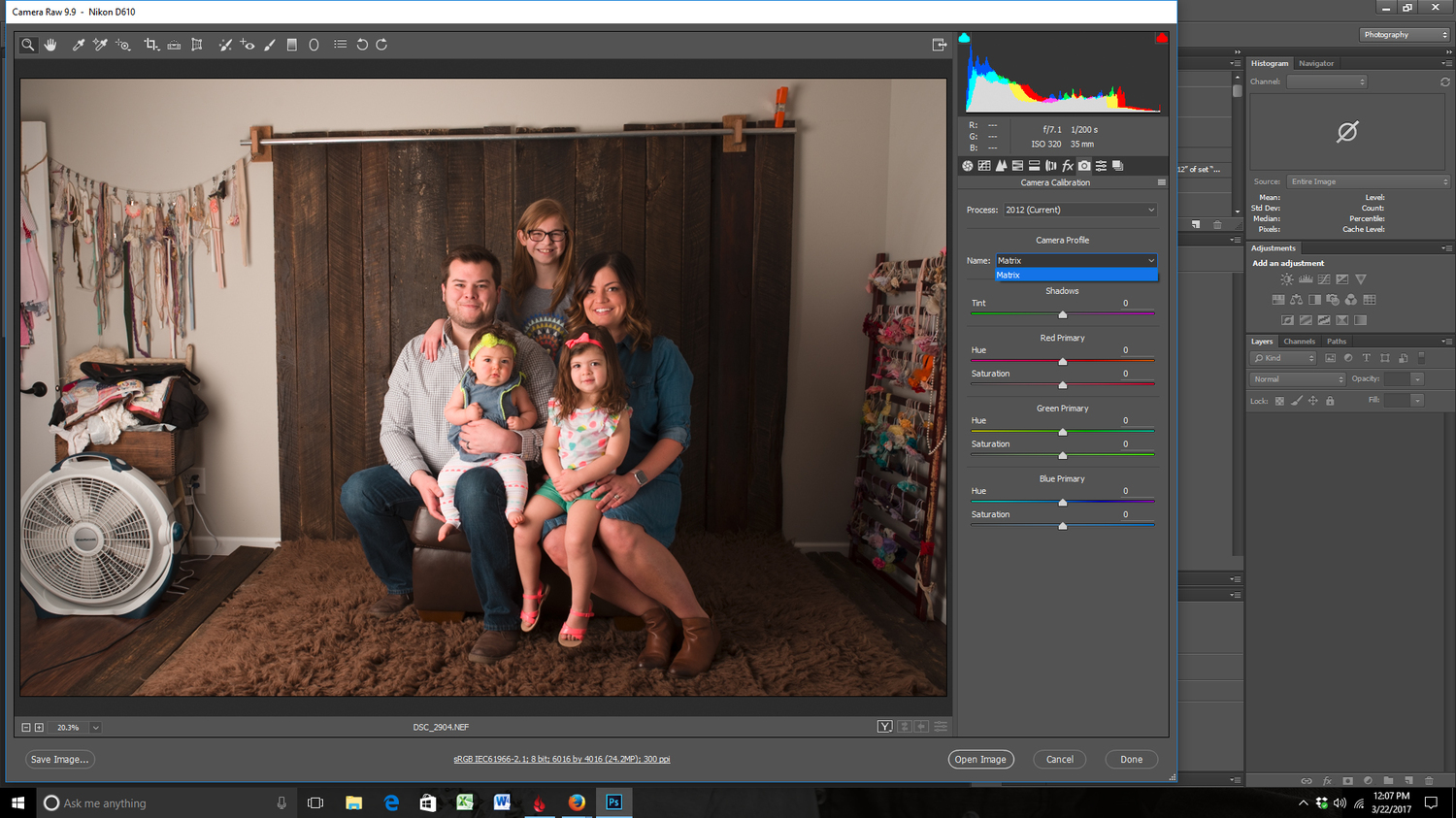This screenshot has height=818, width=1456.
Task: Open the Tone Curve panel icon
Action: pos(984,166)
